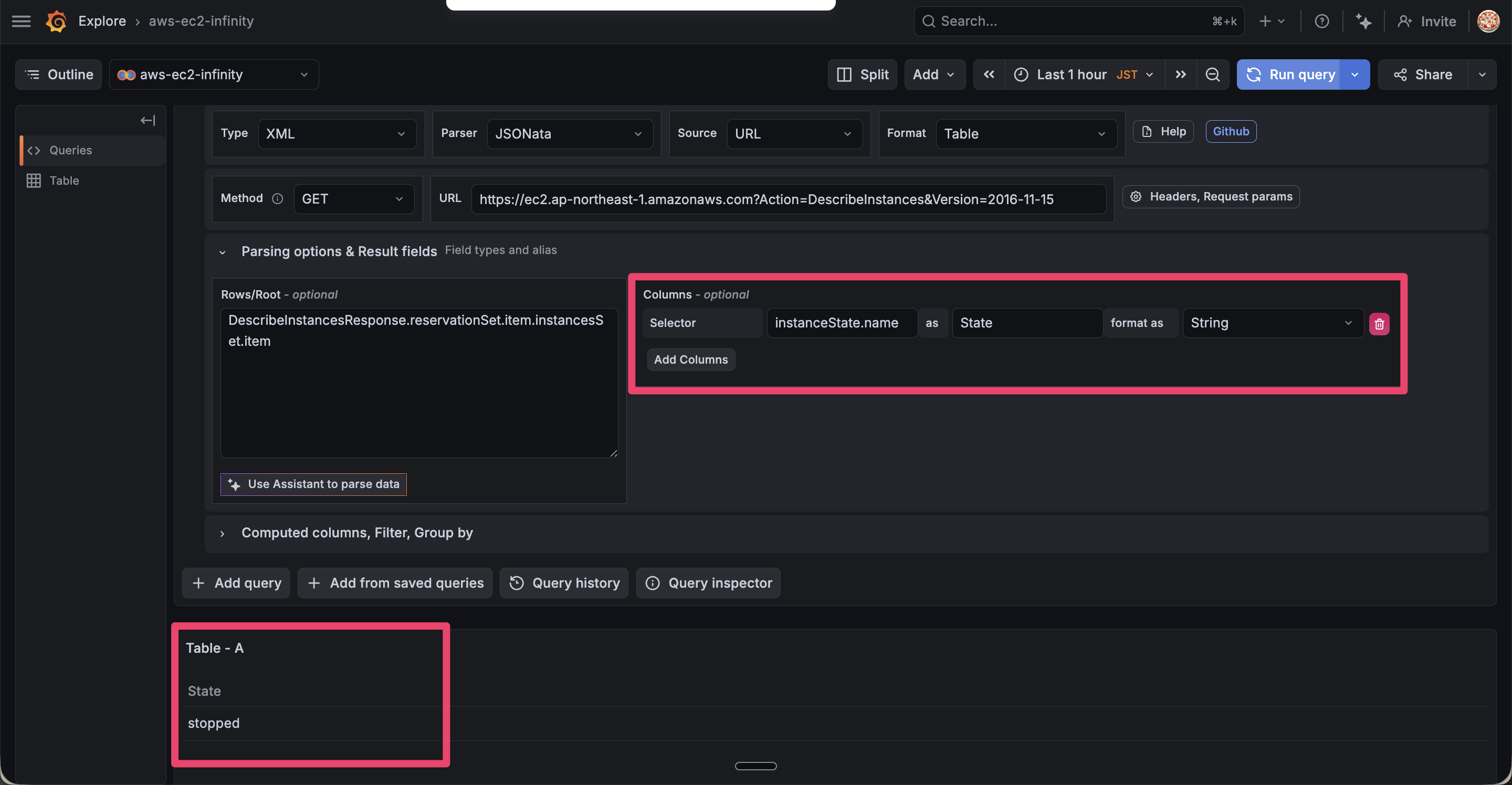Open format as String dropdown
The height and width of the screenshot is (785, 1512).
click(x=1272, y=323)
